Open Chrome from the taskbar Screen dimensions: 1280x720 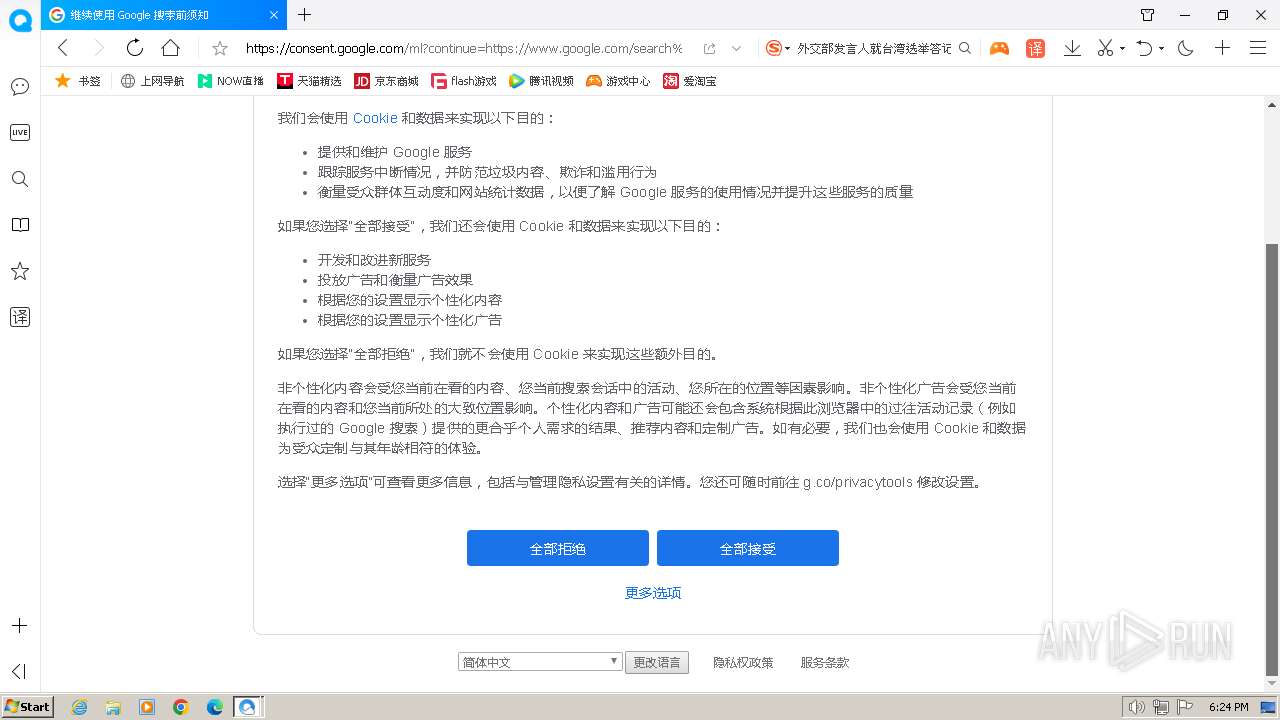point(181,707)
